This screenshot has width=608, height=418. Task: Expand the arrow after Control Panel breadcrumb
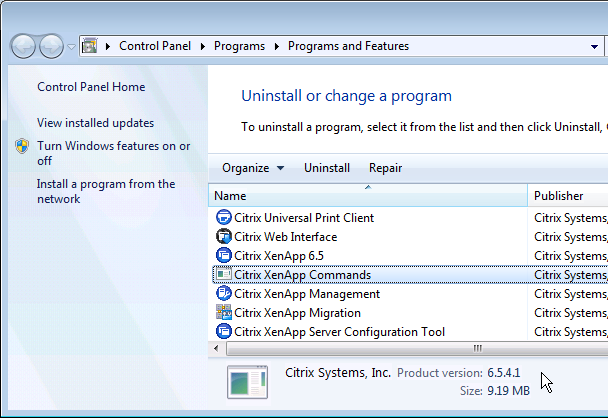tap(202, 47)
